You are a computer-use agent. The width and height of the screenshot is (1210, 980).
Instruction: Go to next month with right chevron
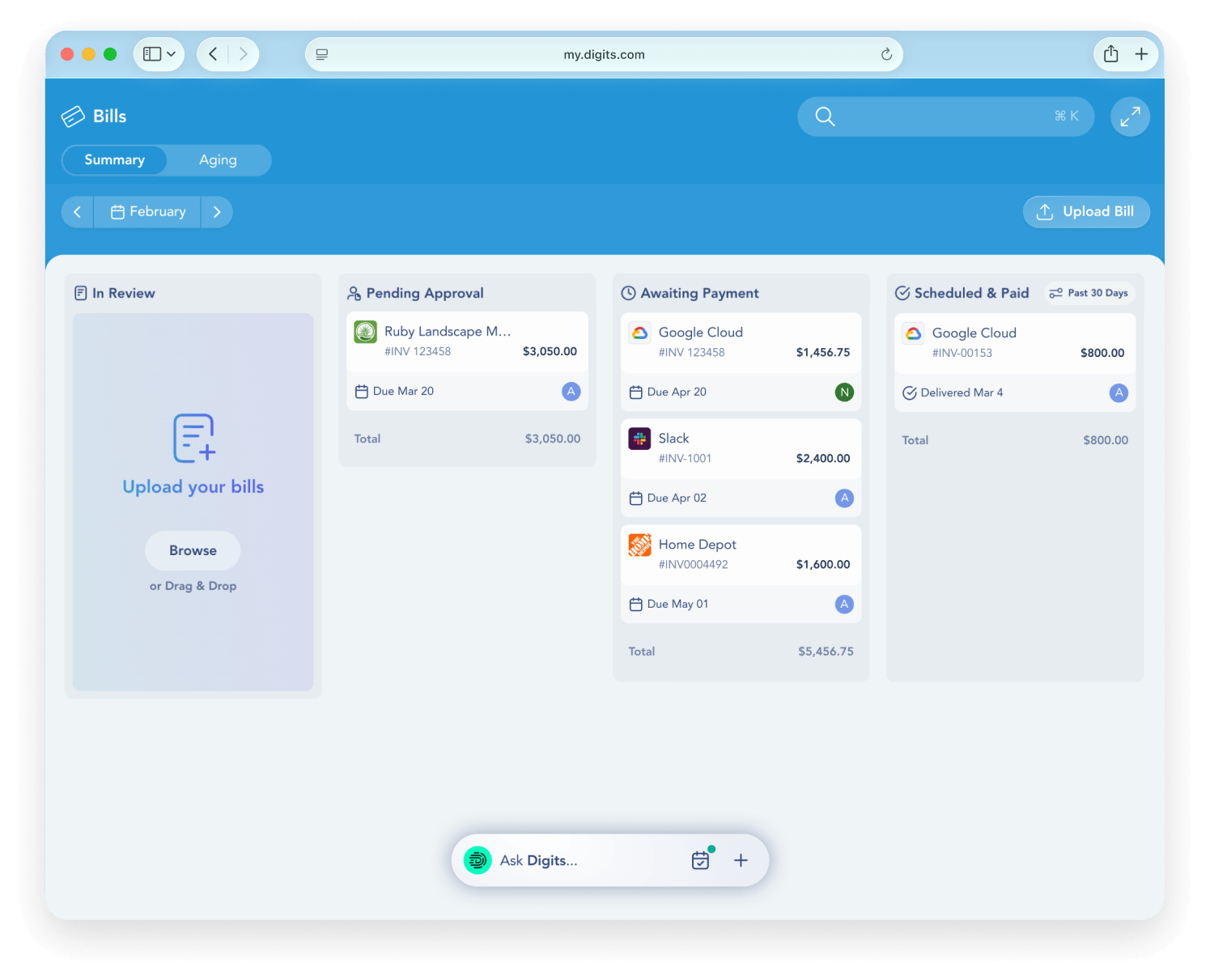coord(217,212)
